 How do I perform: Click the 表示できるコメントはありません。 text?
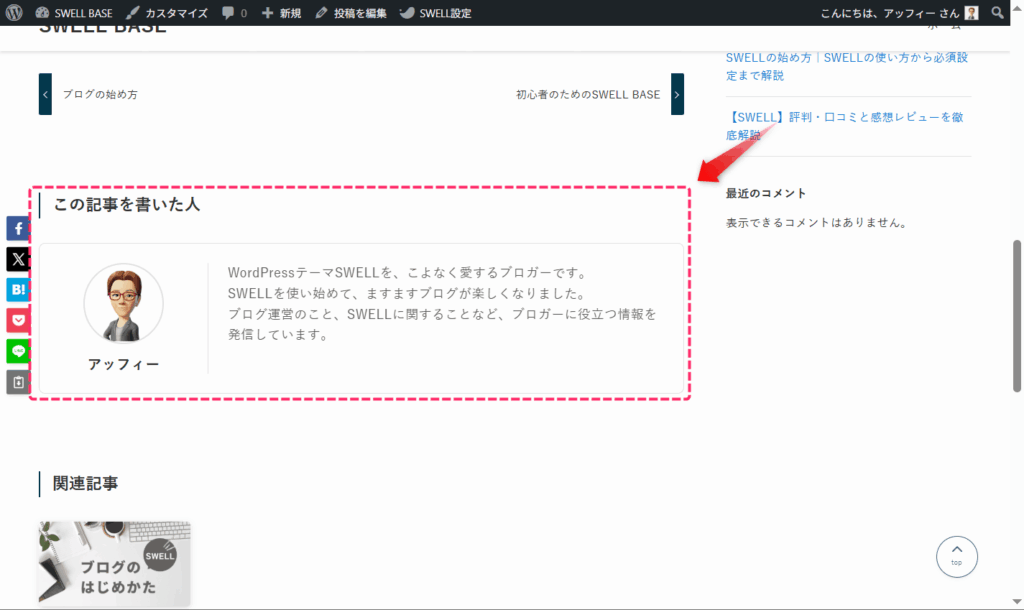816,223
